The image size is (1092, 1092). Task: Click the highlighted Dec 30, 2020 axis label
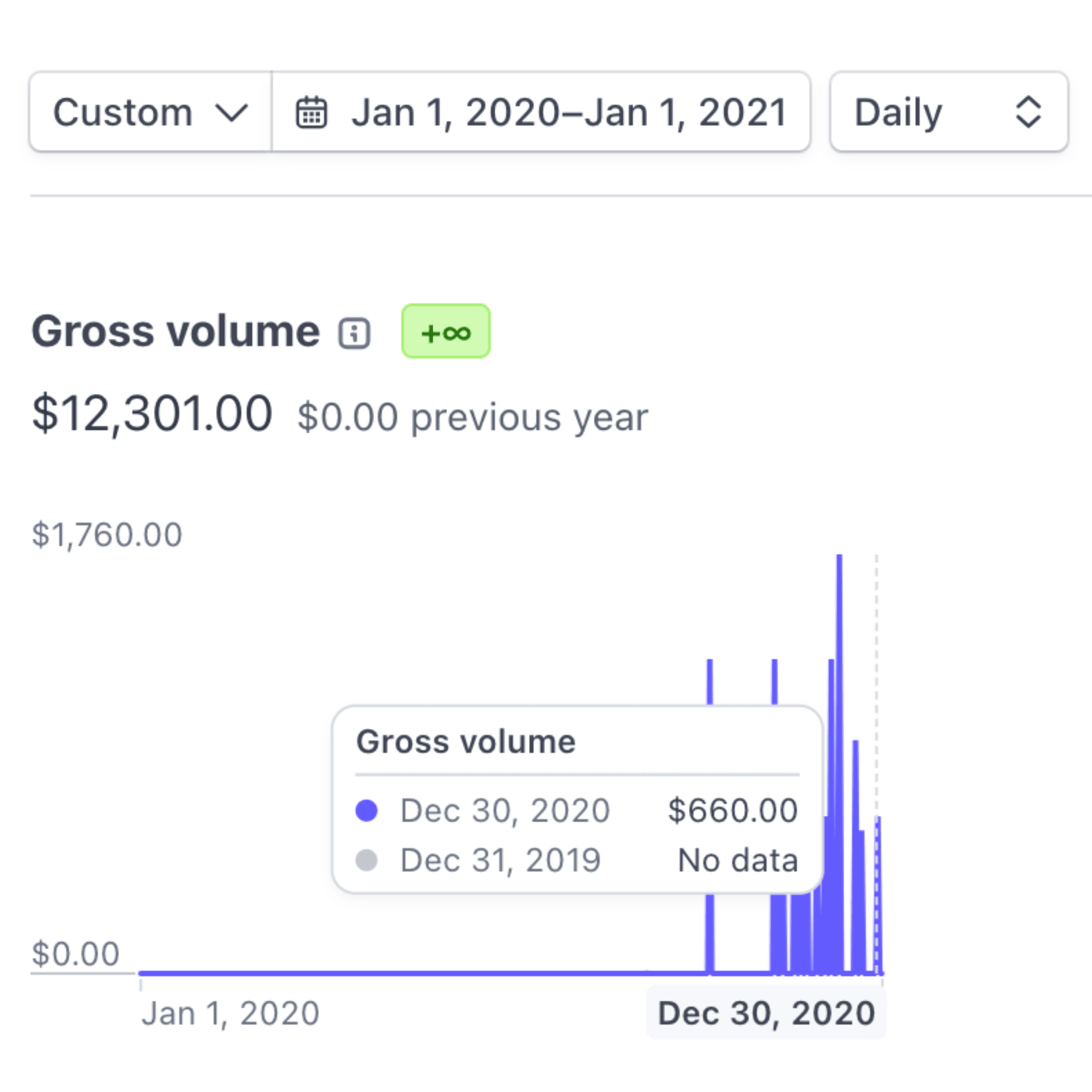click(766, 1013)
